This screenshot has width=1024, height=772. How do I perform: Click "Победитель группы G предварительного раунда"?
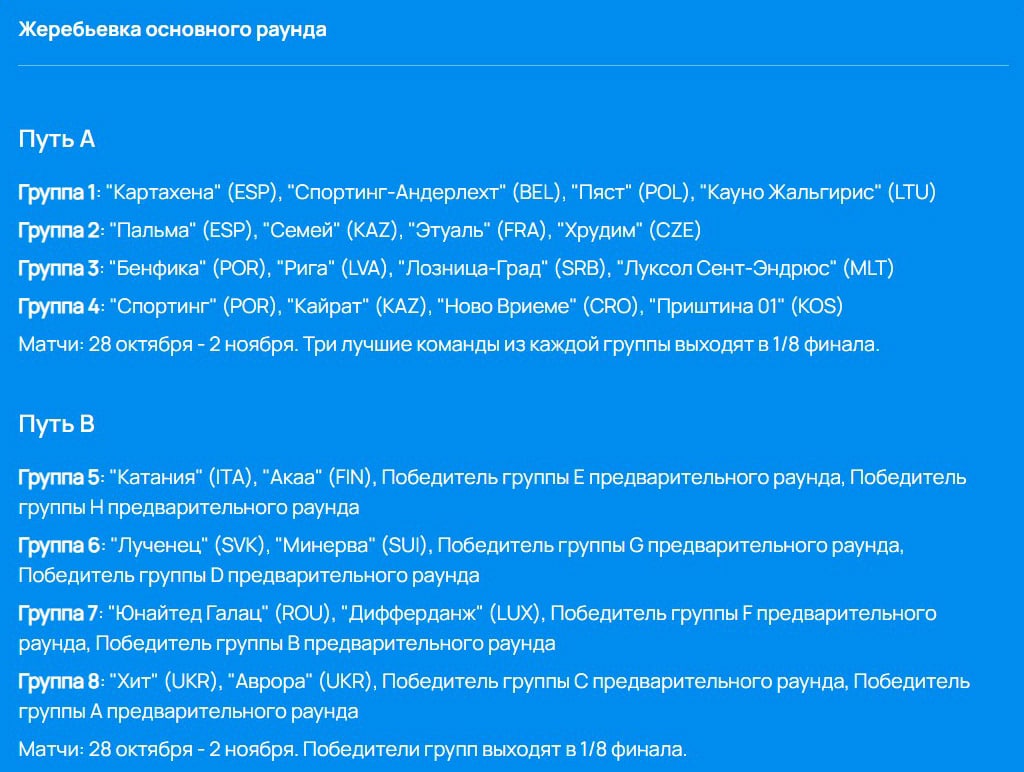click(669, 545)
